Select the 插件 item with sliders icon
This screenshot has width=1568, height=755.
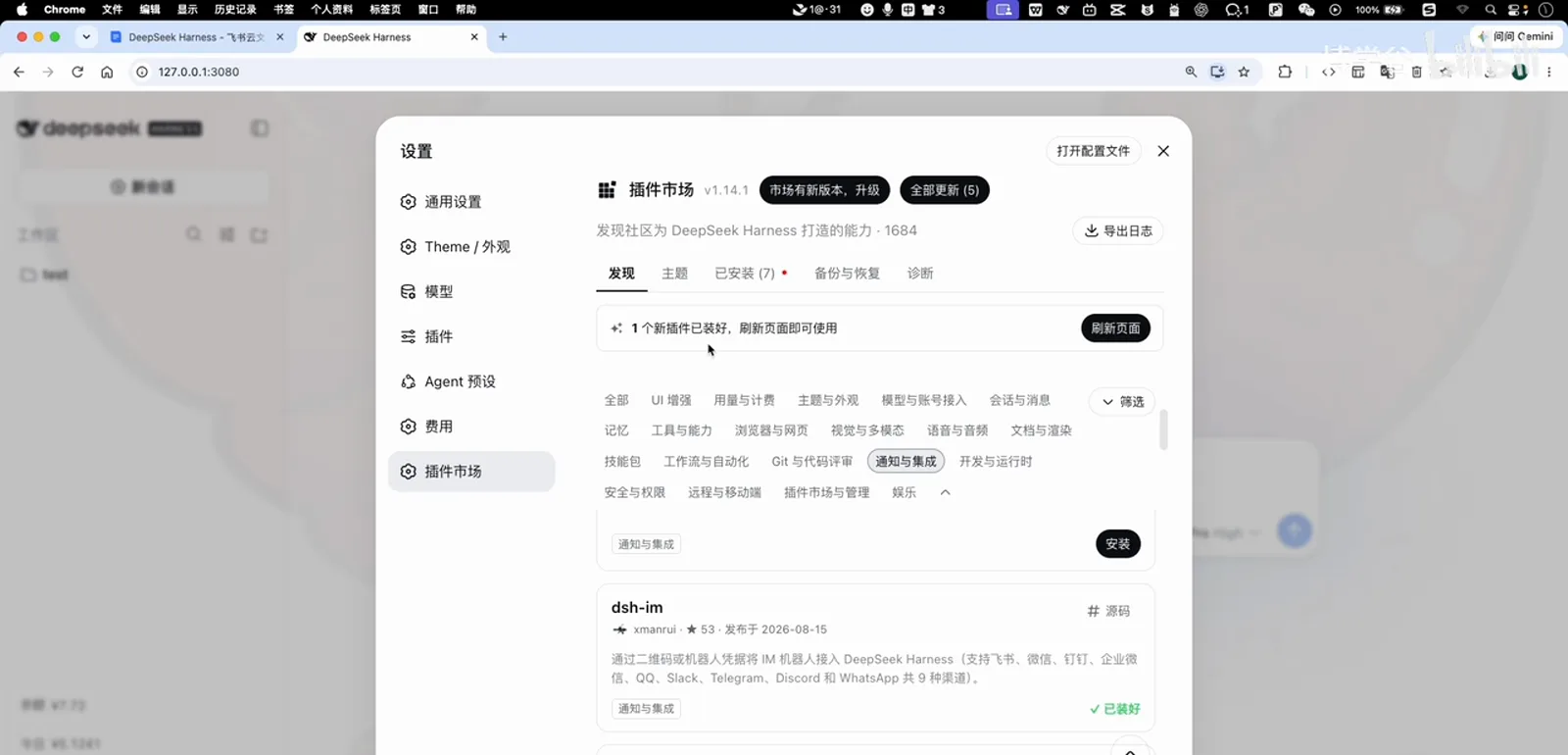(x=471, y=337)
